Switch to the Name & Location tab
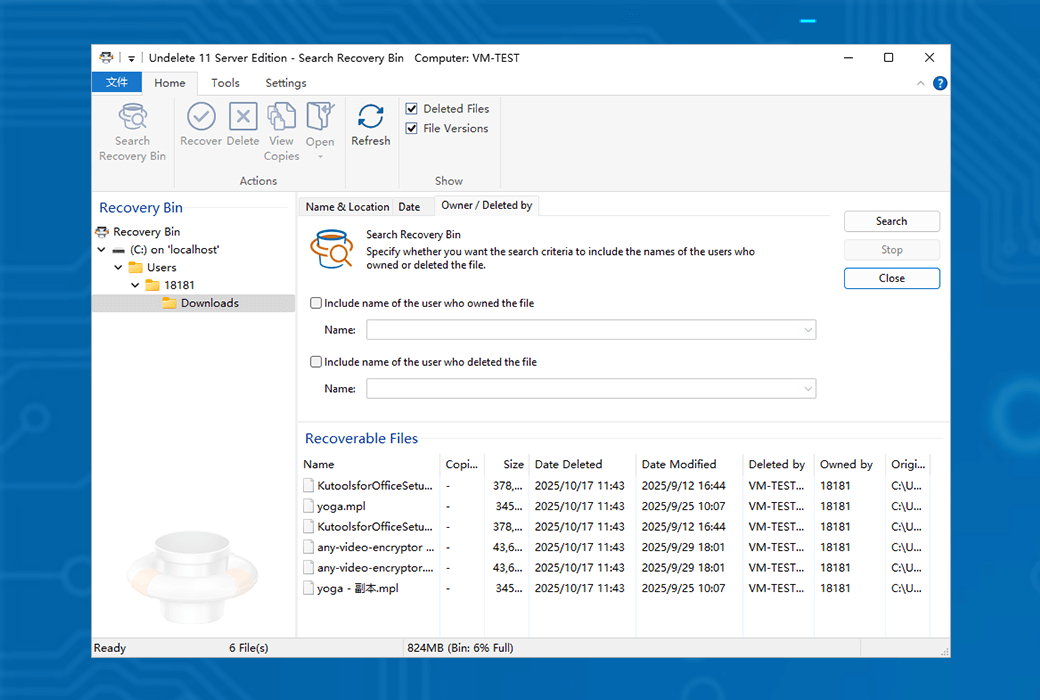The image size is (1040, 700). (x=347, y=207)
